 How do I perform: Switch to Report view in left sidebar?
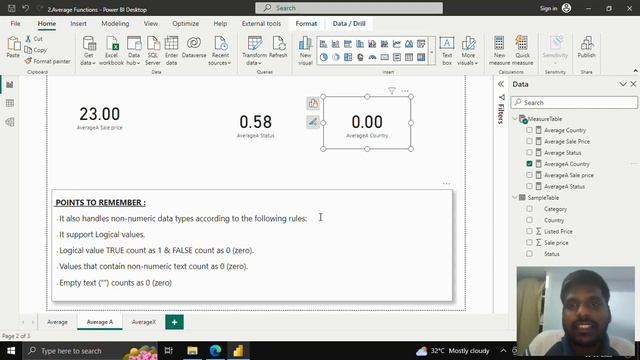pyautogui.click(x=10, y=84)
